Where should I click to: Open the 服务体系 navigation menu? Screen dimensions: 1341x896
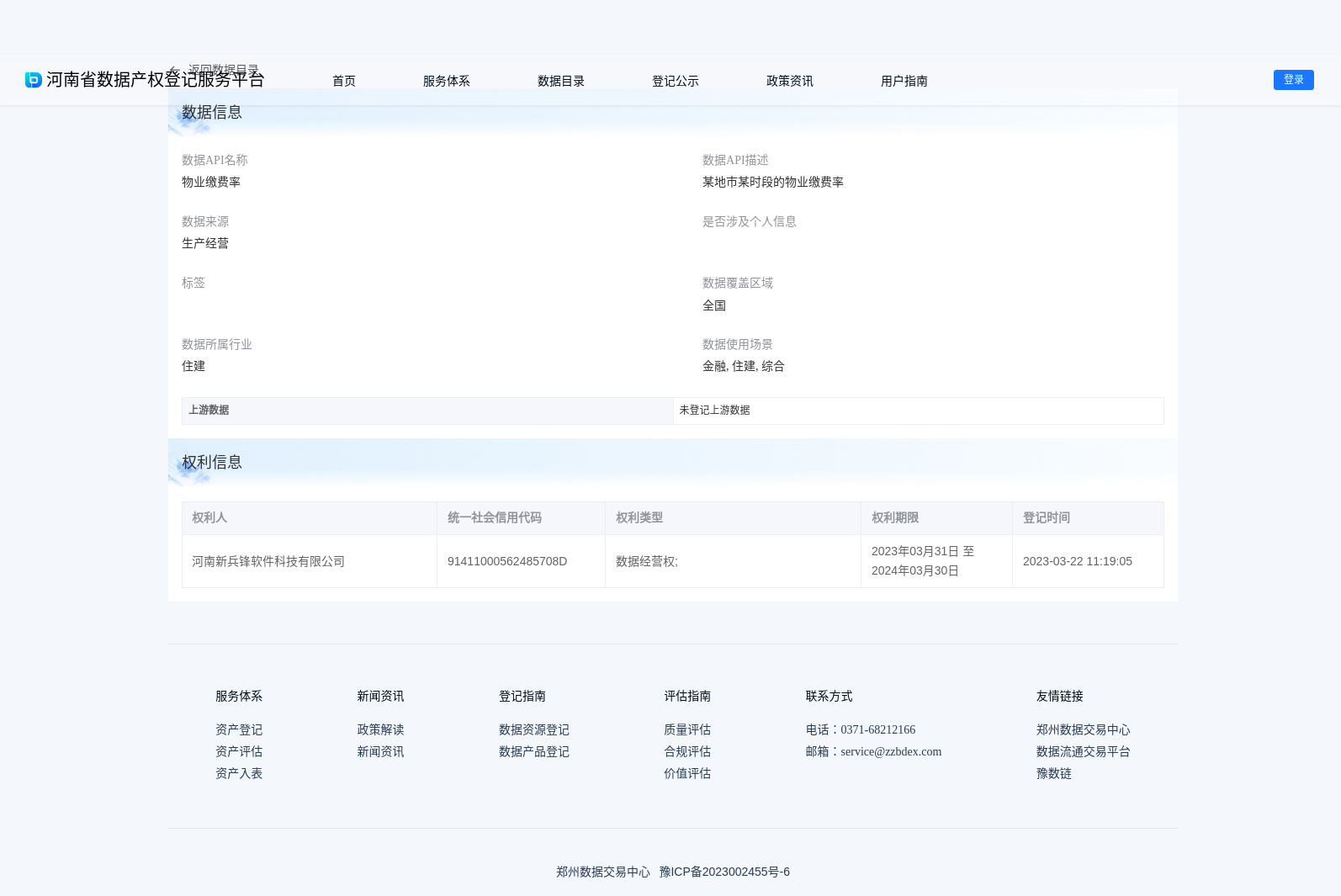coord(447,81)
